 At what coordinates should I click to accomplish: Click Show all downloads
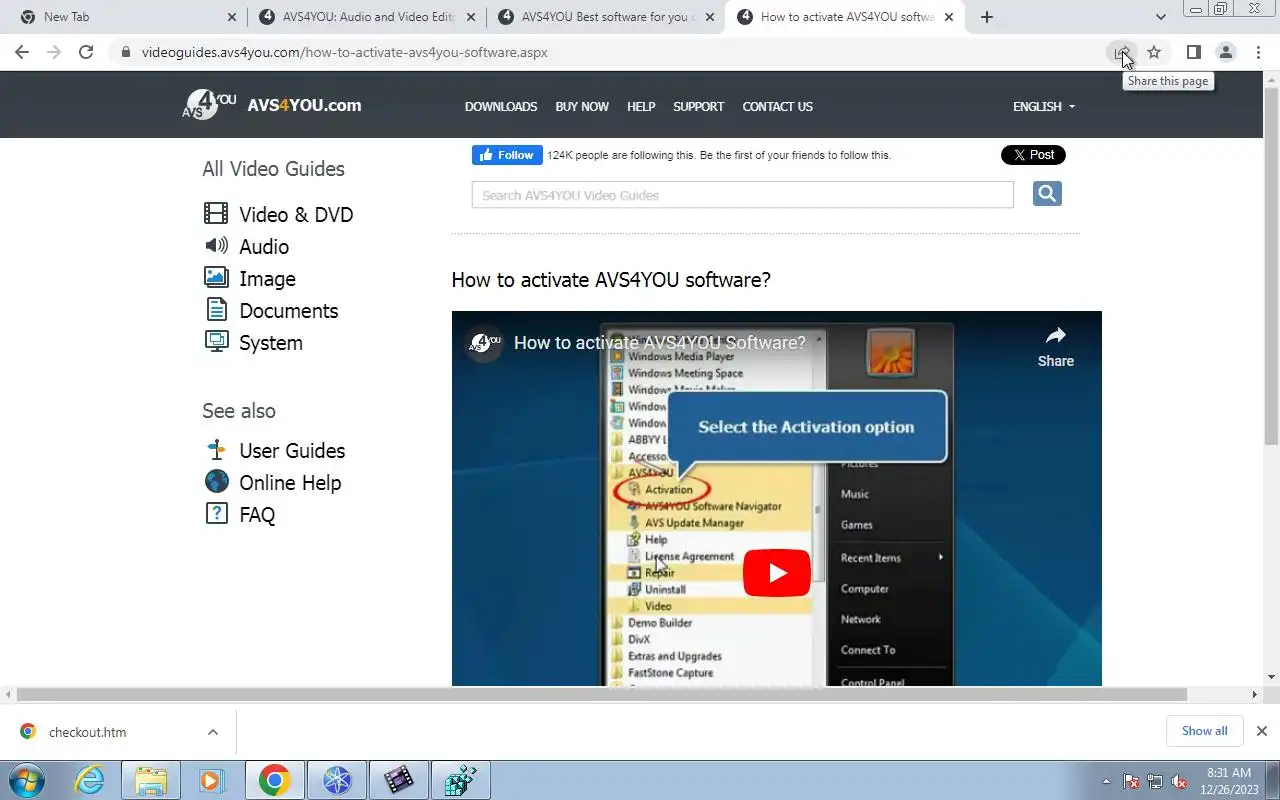click(1204, 731)
